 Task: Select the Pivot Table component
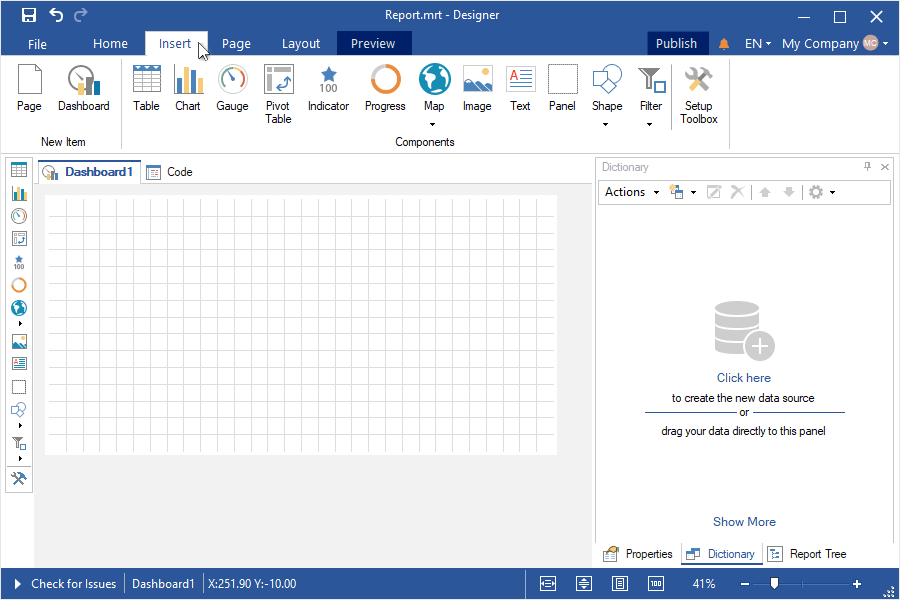[x=278, y=94]
